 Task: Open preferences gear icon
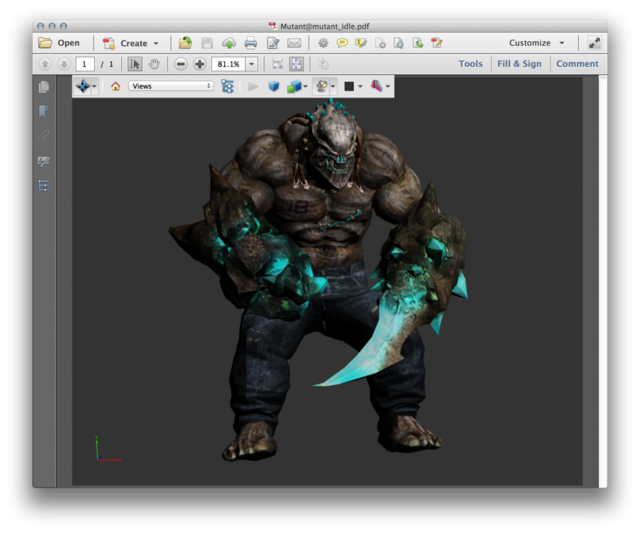click(323, 43)
